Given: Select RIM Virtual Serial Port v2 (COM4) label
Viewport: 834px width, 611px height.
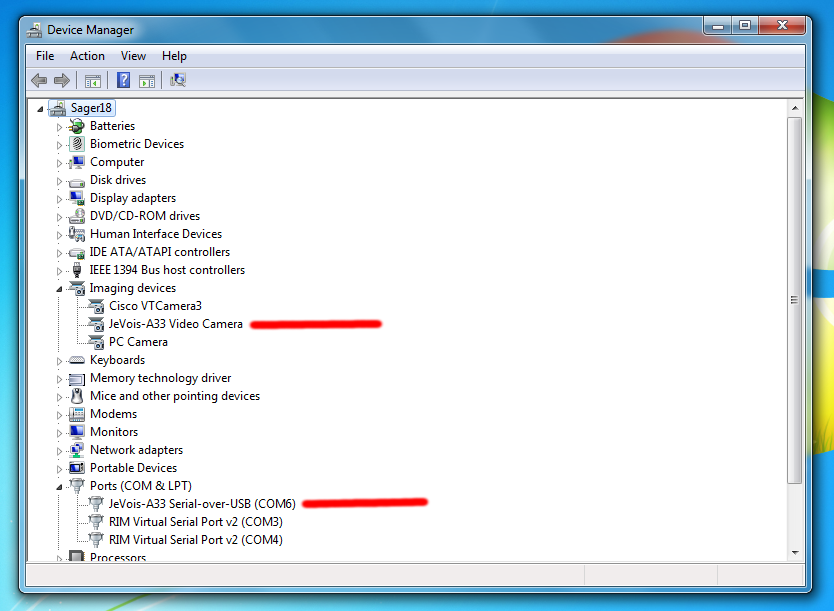Looking at the screenshot, I should tap(196, 540).
